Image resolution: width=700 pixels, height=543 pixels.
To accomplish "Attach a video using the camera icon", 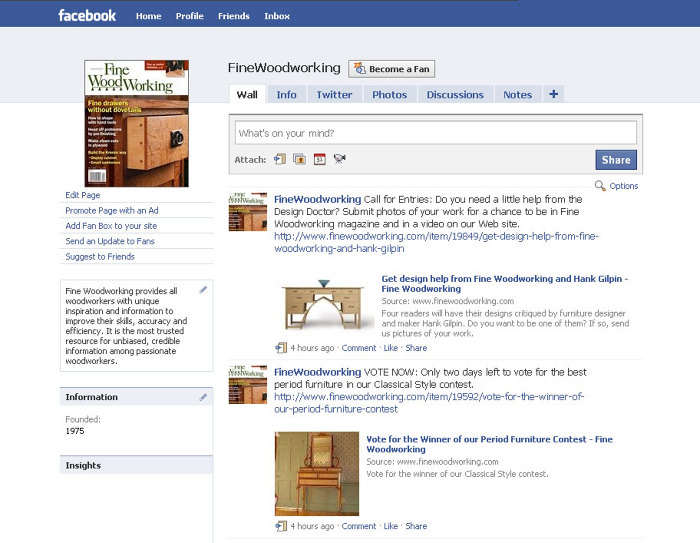I will point(340,159).
